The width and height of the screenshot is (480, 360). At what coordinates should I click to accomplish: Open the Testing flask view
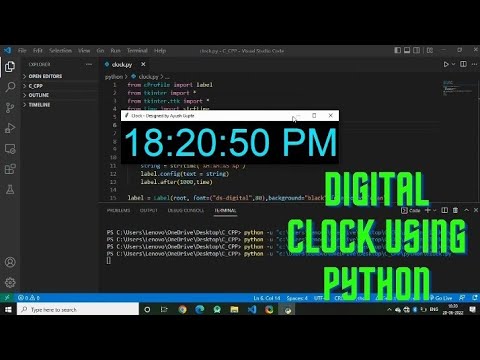[x=10, y=190]
